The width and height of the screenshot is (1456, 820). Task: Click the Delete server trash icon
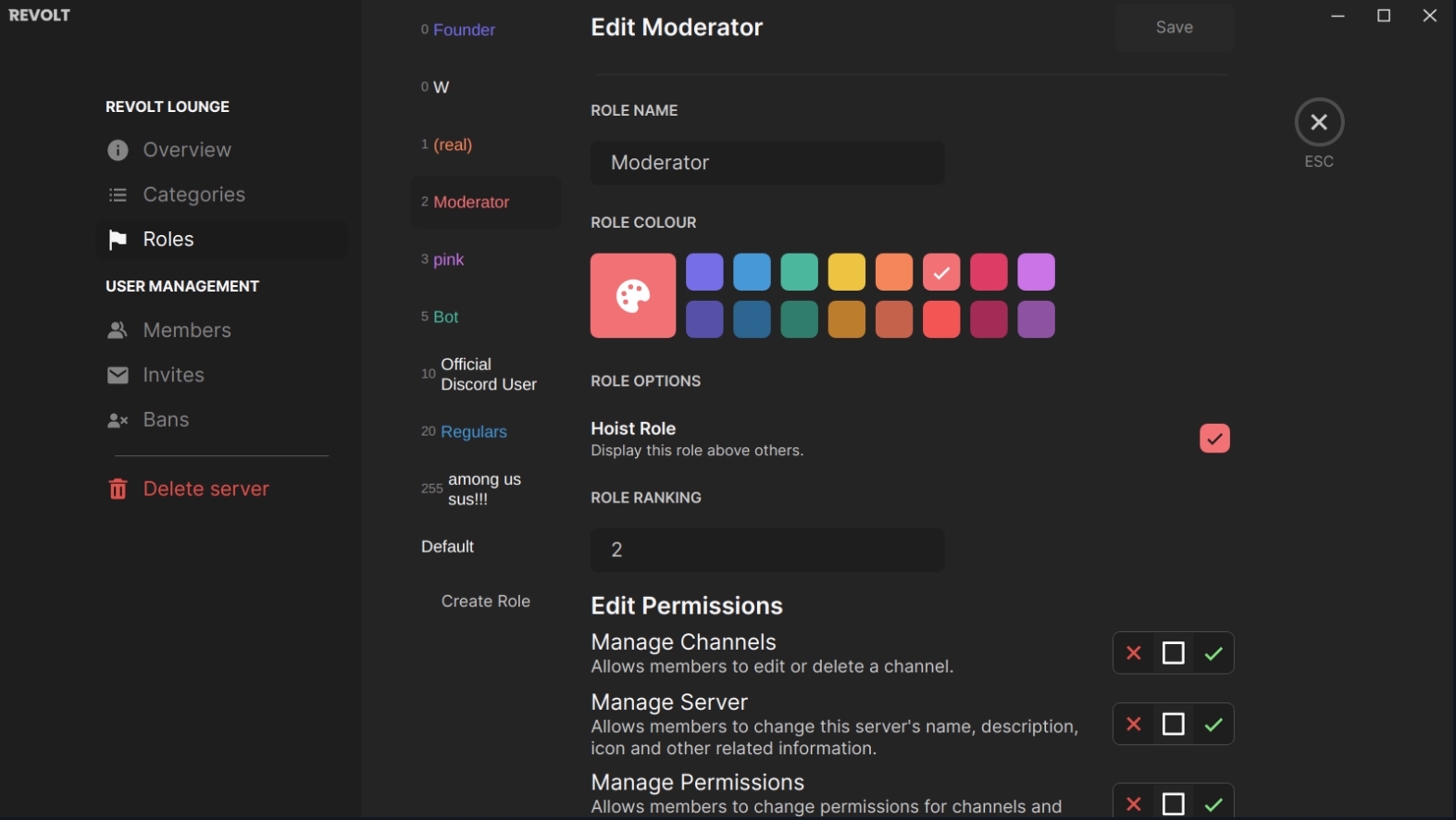click(x=118, y=489)
